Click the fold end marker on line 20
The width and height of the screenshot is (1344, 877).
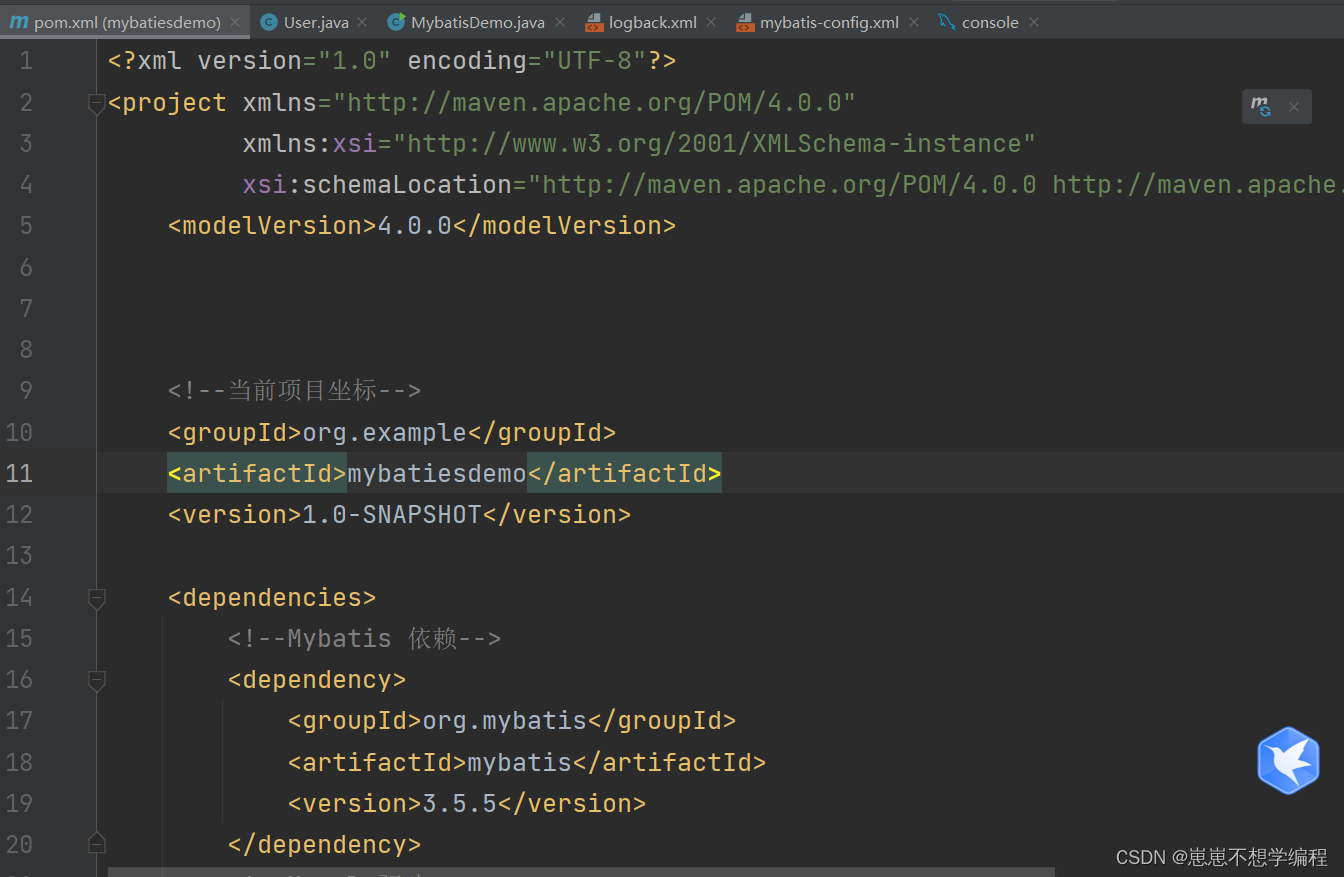[x=96, y=843]
